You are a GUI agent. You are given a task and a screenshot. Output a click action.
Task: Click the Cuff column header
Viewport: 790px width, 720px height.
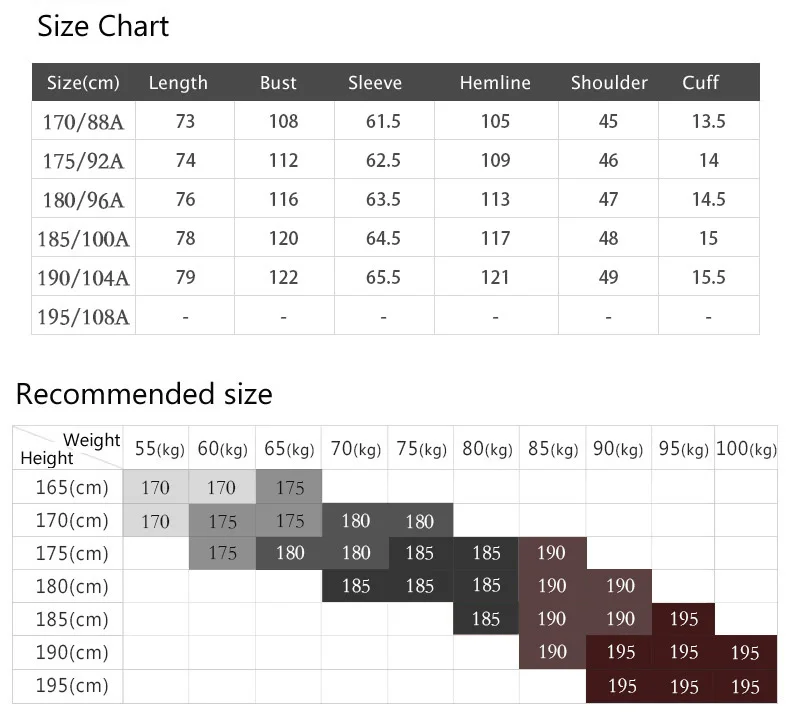click(x=700, y=83)
